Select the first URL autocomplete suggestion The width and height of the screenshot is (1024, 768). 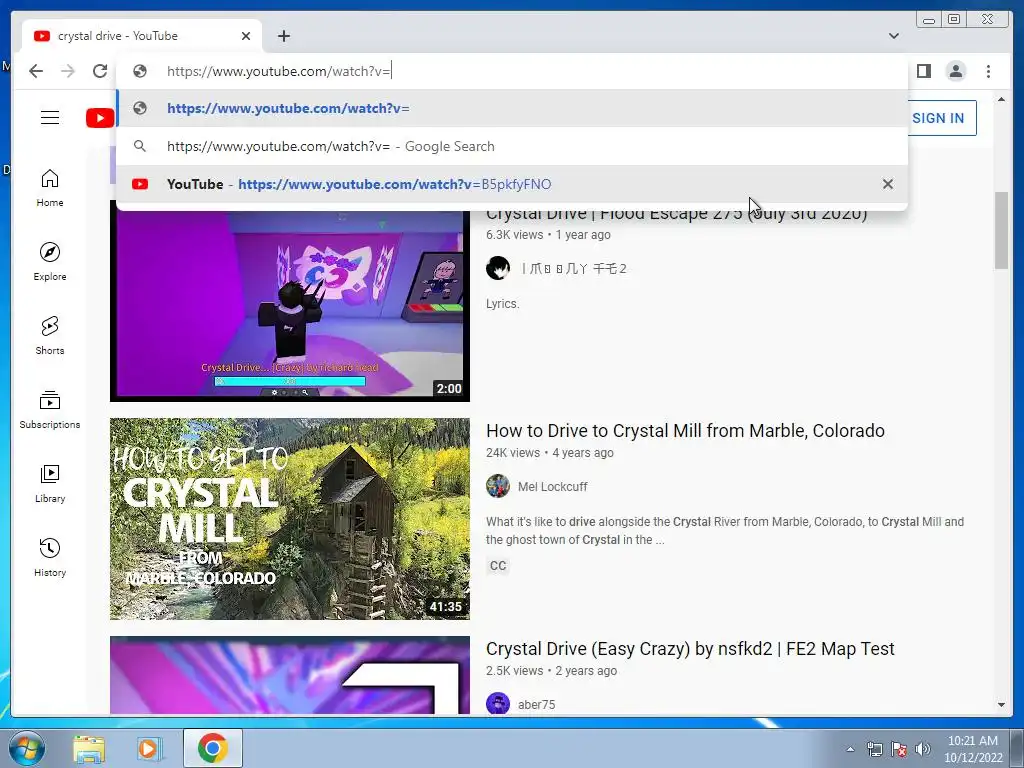512,108
